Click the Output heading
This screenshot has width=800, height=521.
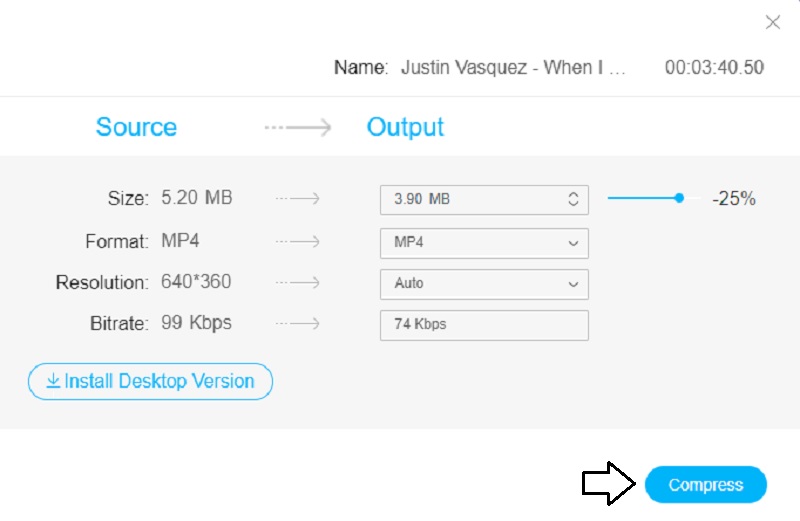(405, 127)
